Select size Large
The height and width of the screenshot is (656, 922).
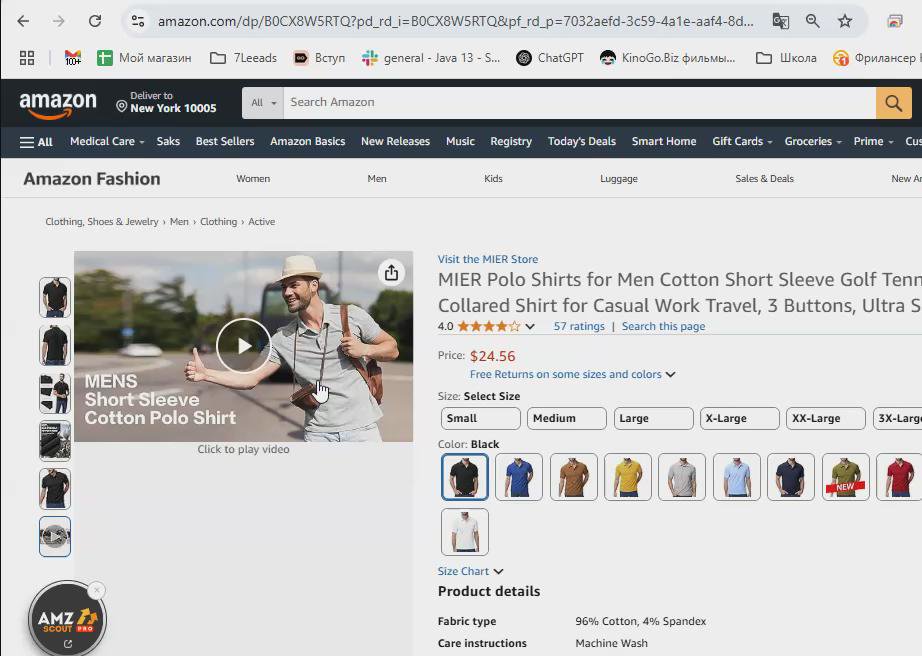tap(653, 419)
